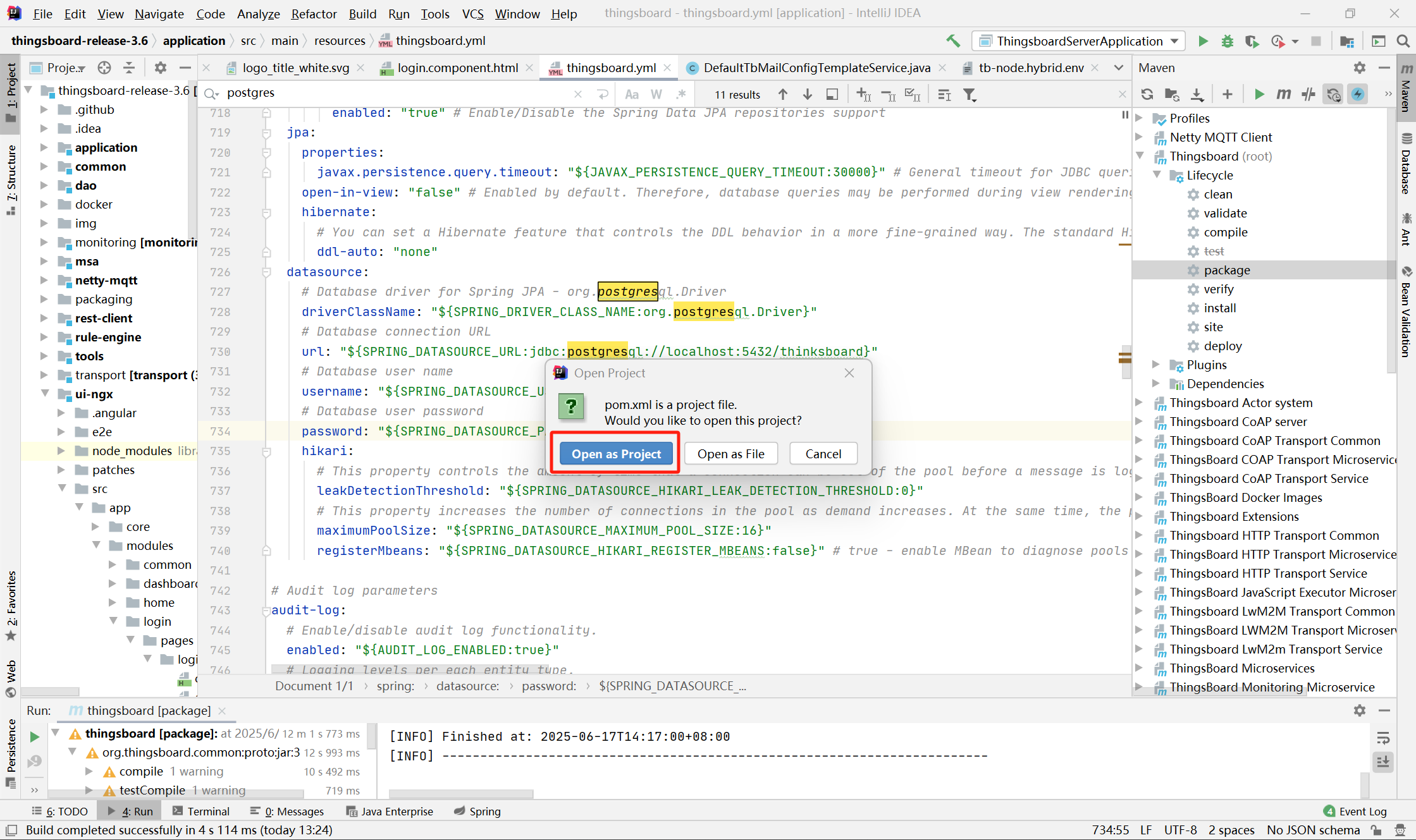Download sources in Maven toolbar

click(1197, 94)
